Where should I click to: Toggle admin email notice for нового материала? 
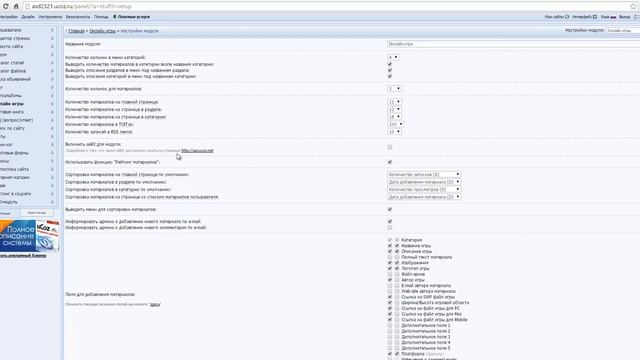(x=390, y=222)
